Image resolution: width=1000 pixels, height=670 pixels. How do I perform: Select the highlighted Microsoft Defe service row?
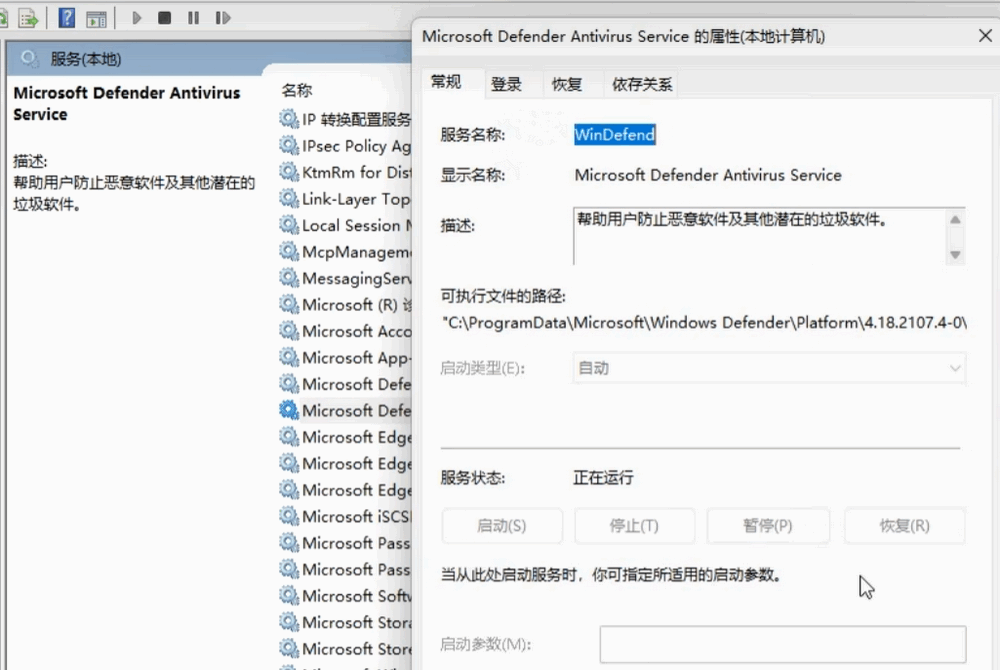345,411
